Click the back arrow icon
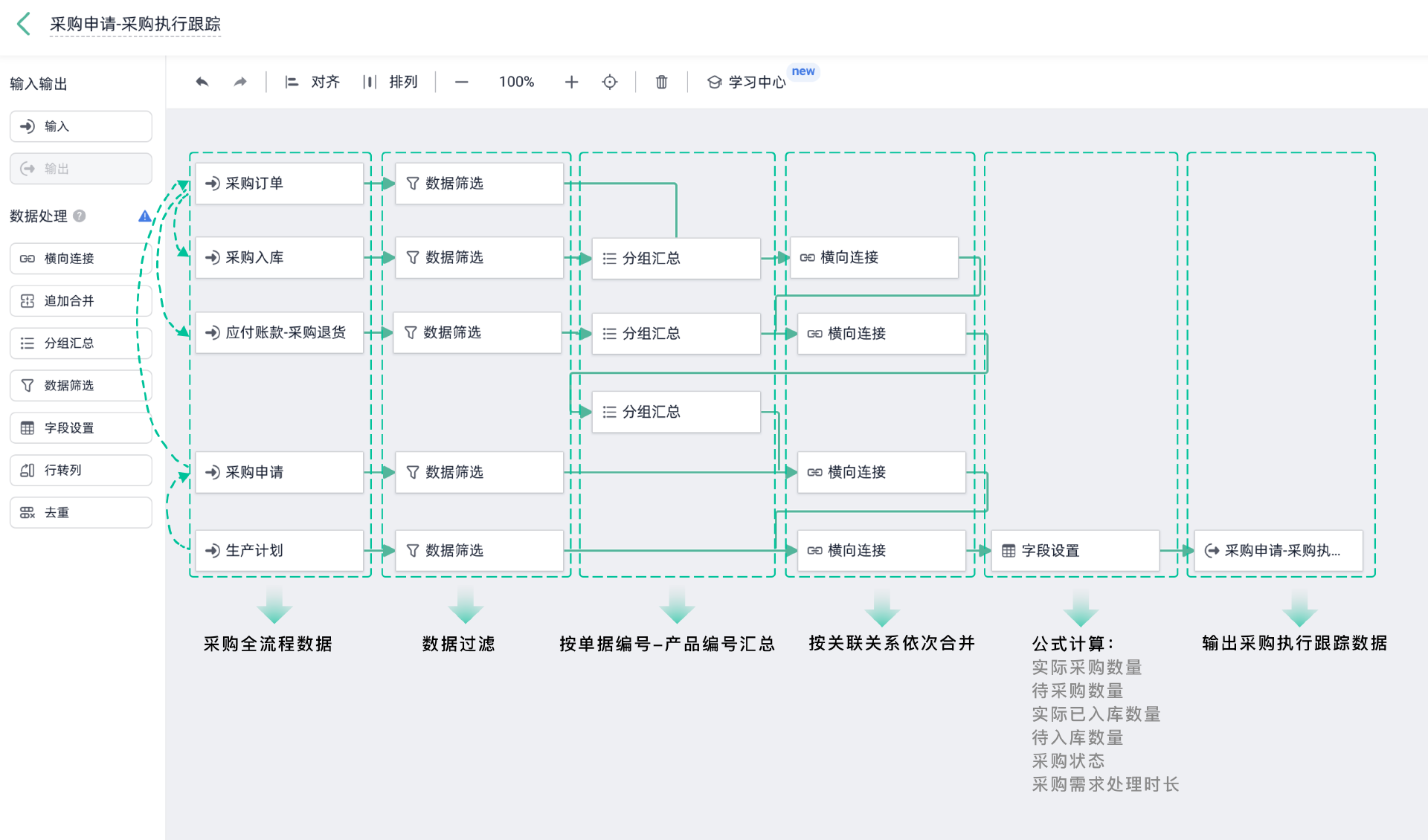 24,24
